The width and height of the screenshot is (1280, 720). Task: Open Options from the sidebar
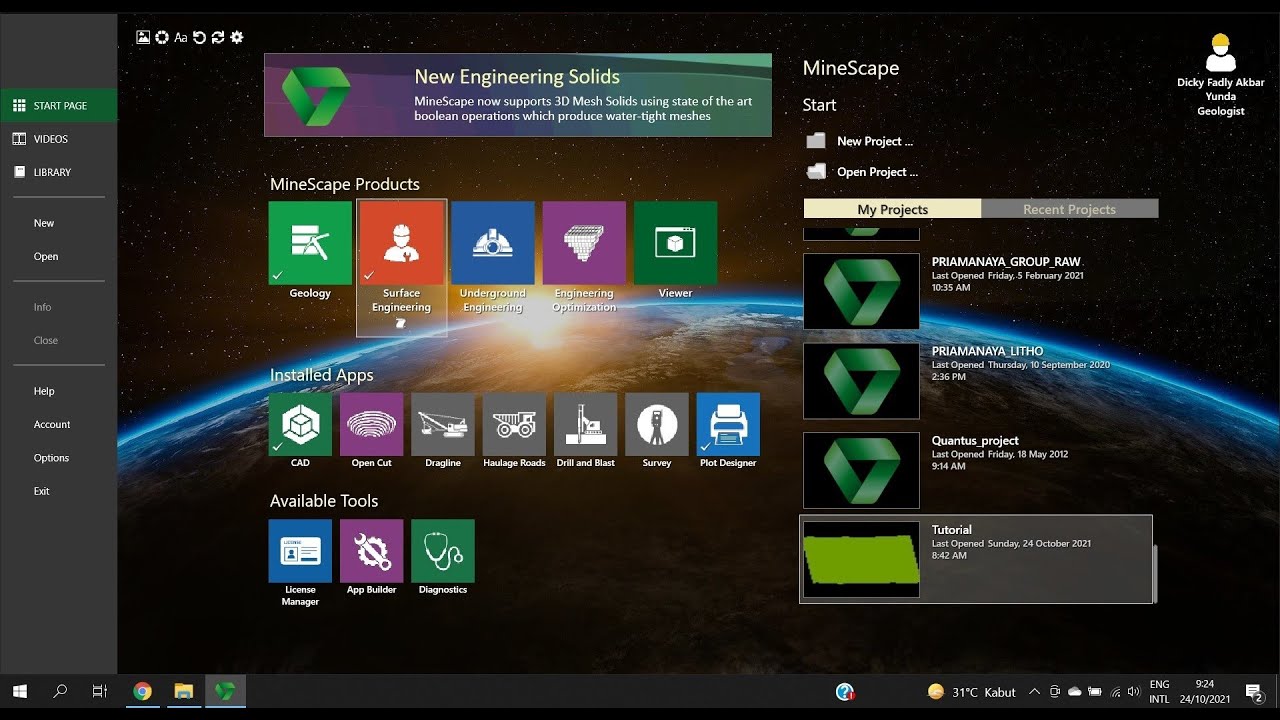(51, 458)
